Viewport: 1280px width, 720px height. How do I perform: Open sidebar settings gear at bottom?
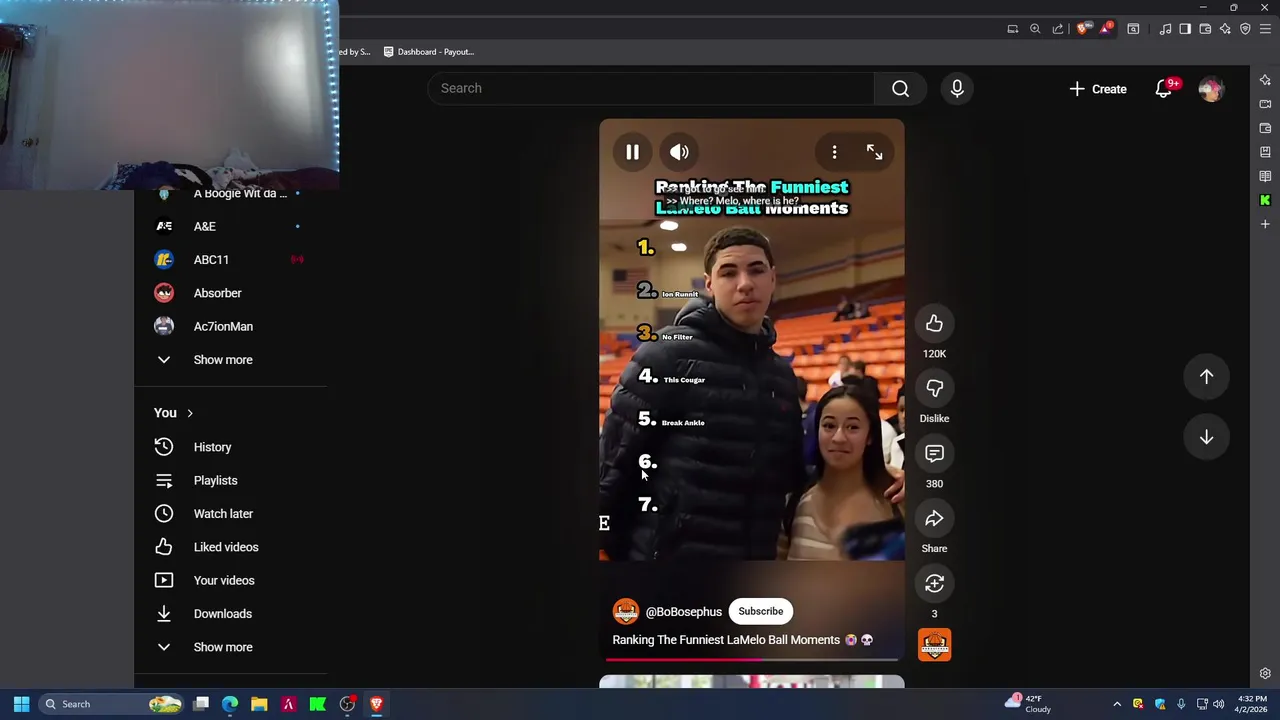click(x=1265, y=674)
